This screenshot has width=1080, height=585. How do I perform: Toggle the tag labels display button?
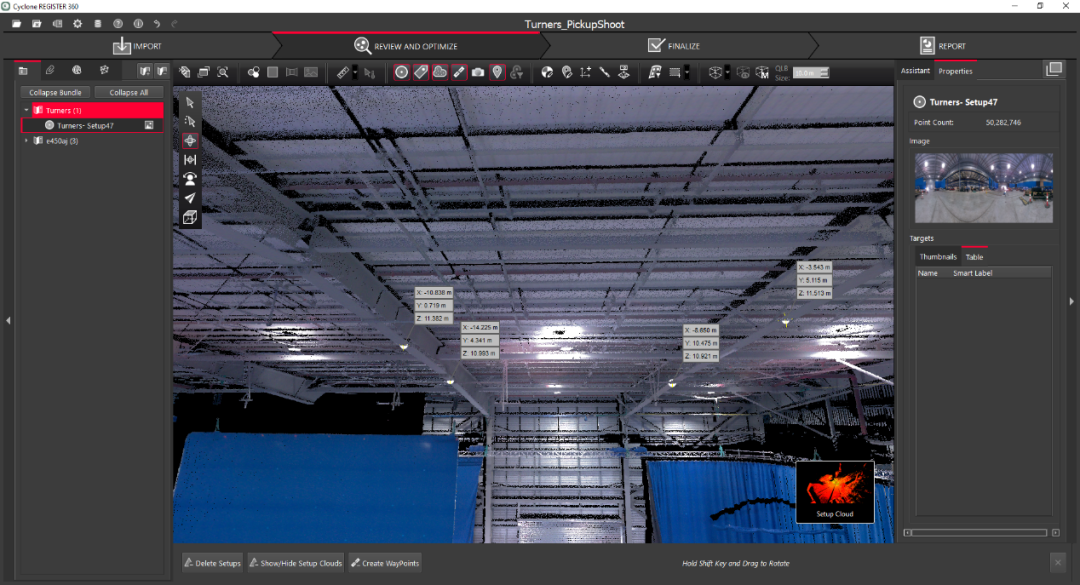click(421, 72)
